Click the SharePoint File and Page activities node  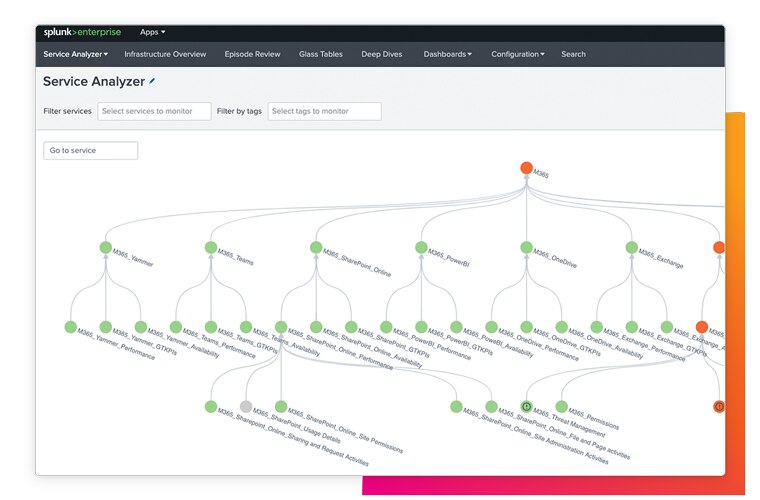point(491,406)
